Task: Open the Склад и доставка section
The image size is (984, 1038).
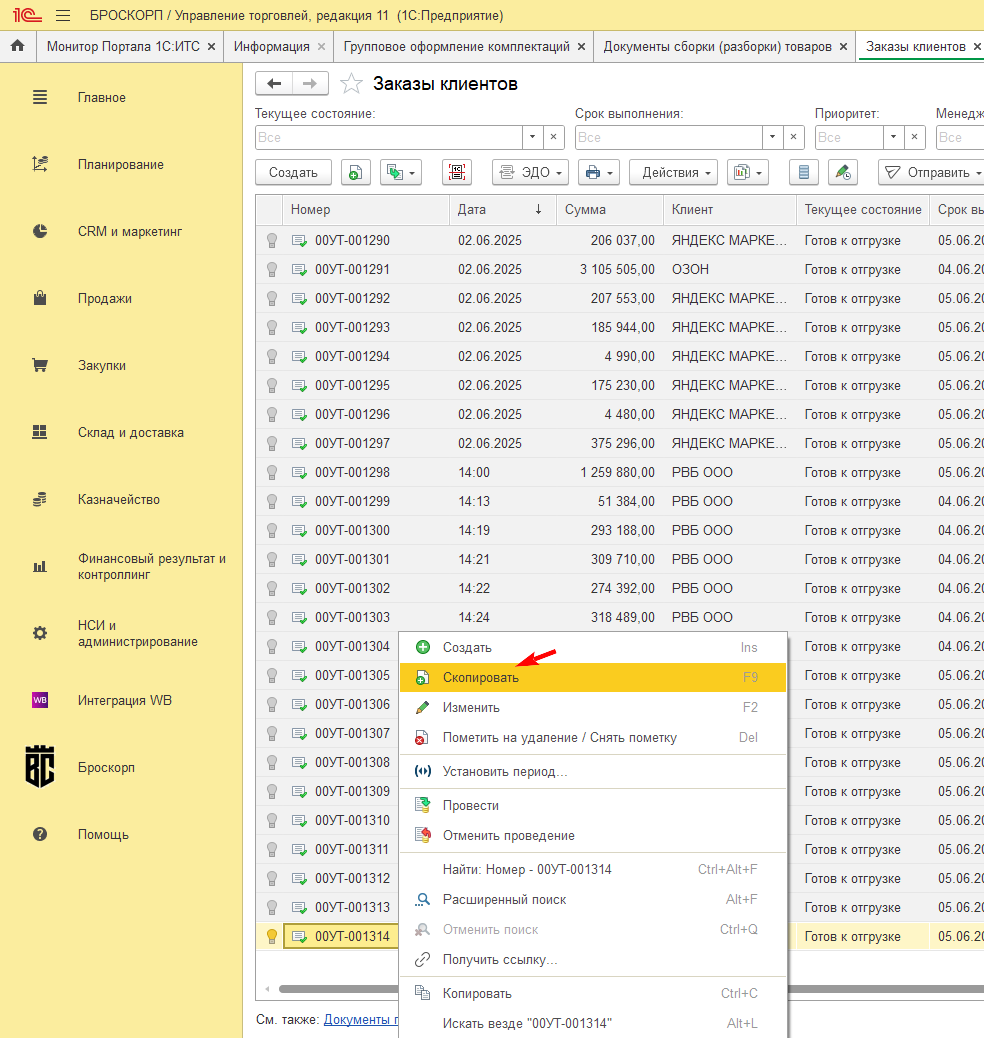Action: pos(130,432)
